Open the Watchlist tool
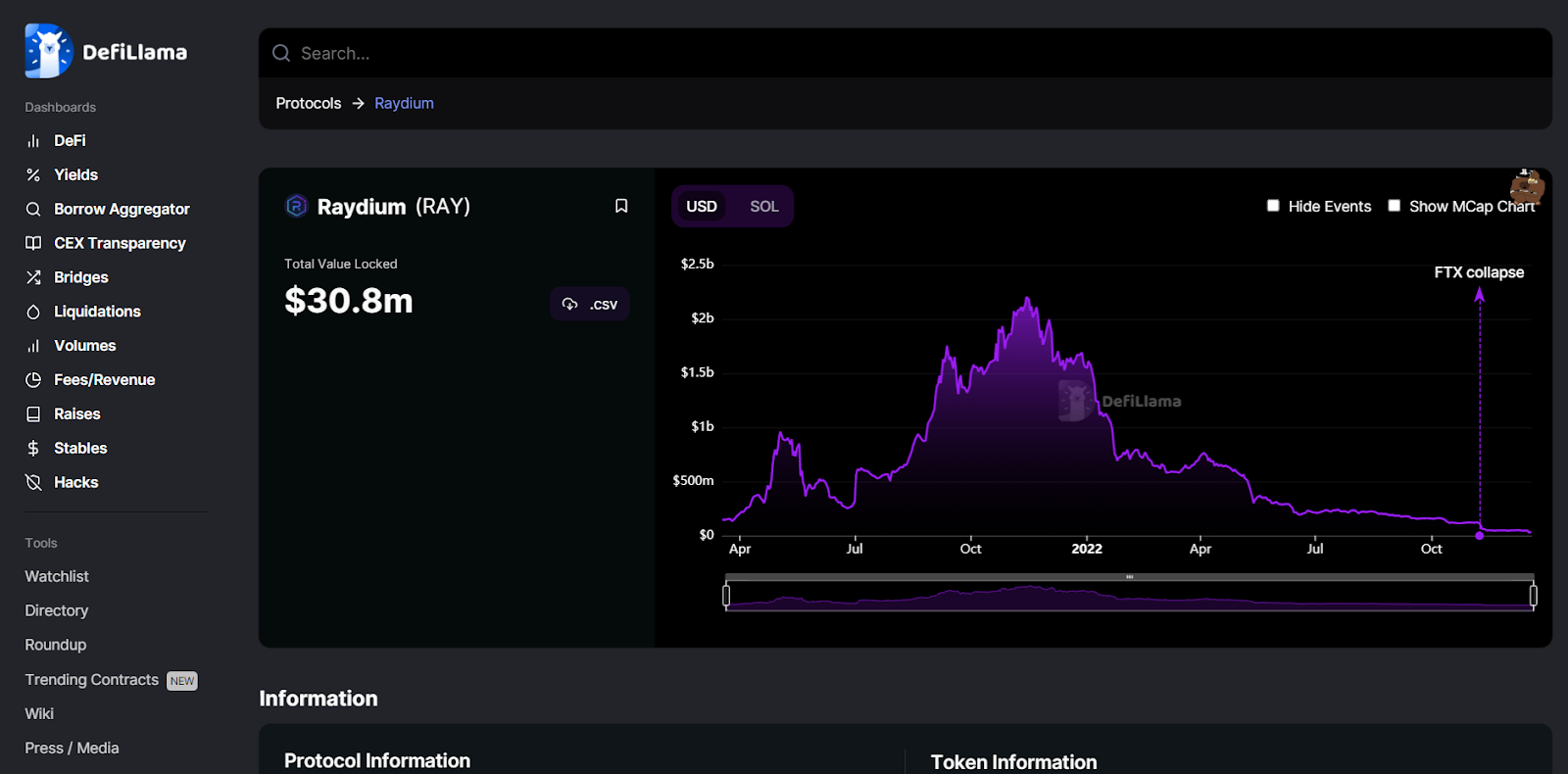 click(57, 577)
